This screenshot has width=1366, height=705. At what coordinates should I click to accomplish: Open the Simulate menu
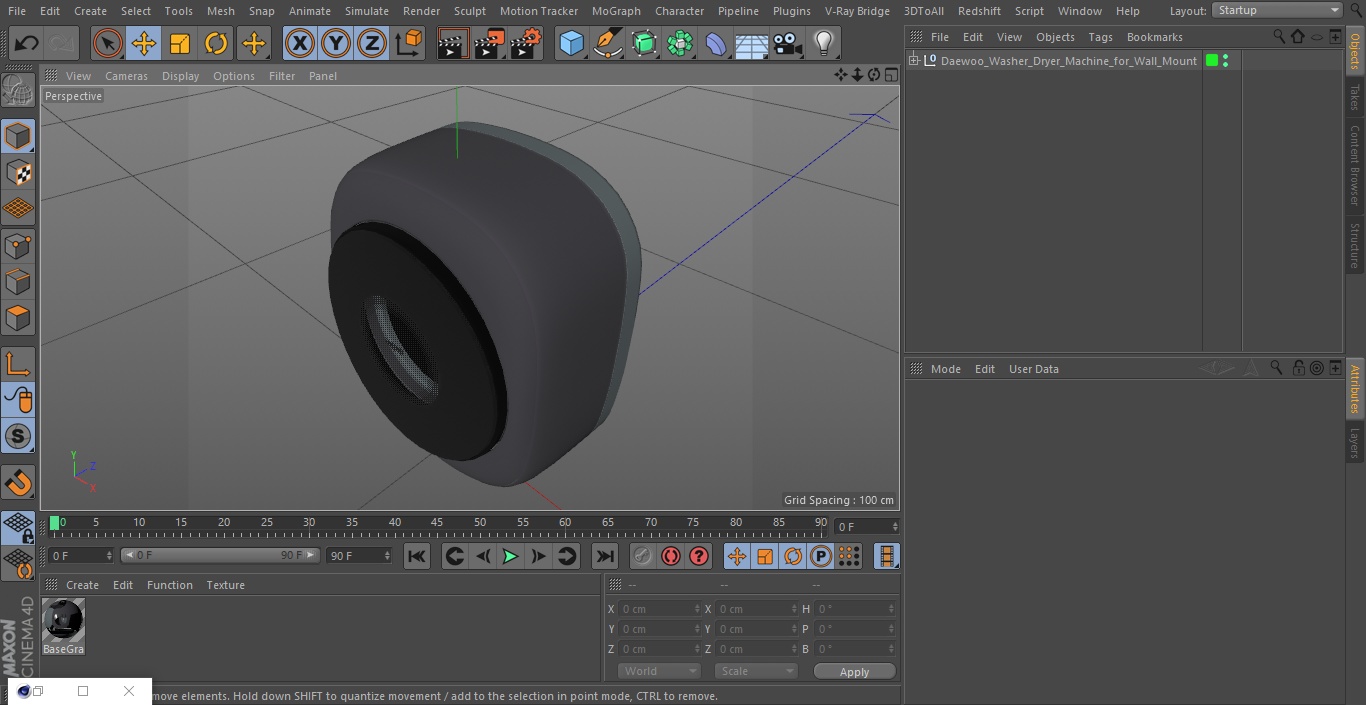(367, 11)
